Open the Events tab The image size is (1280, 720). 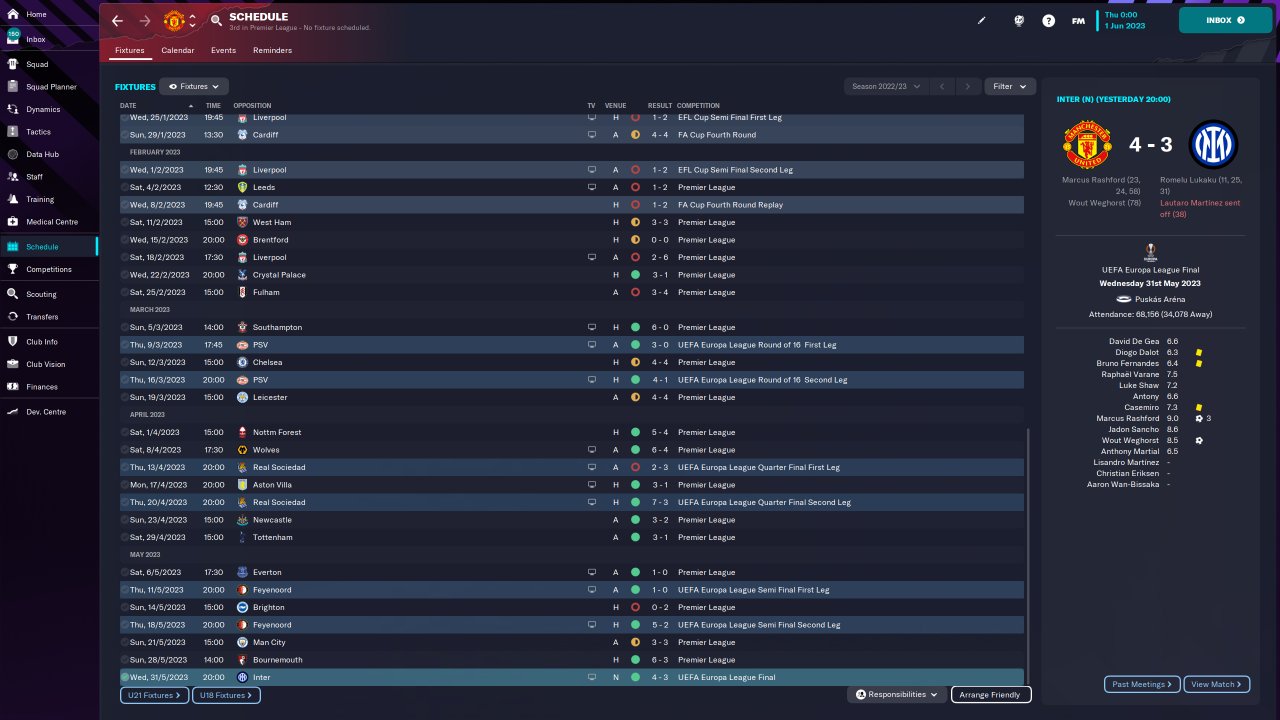click(x=224, y=50)
